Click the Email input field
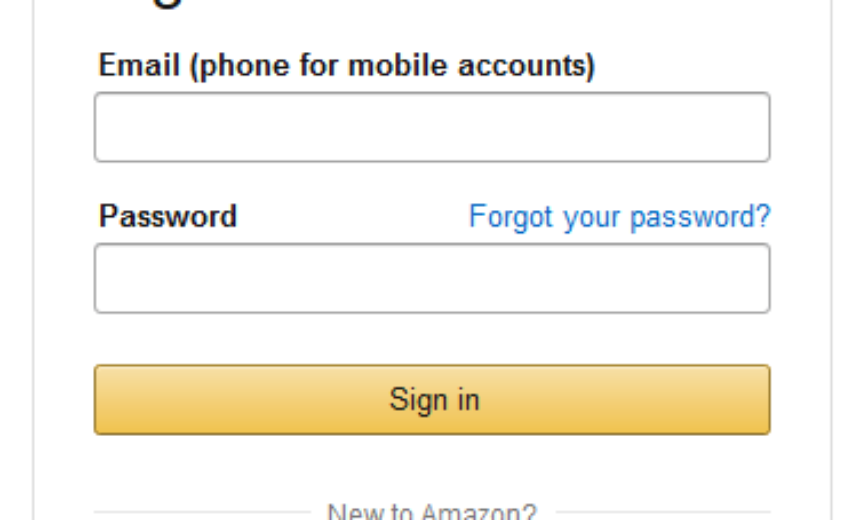 (x=432, y=127)
